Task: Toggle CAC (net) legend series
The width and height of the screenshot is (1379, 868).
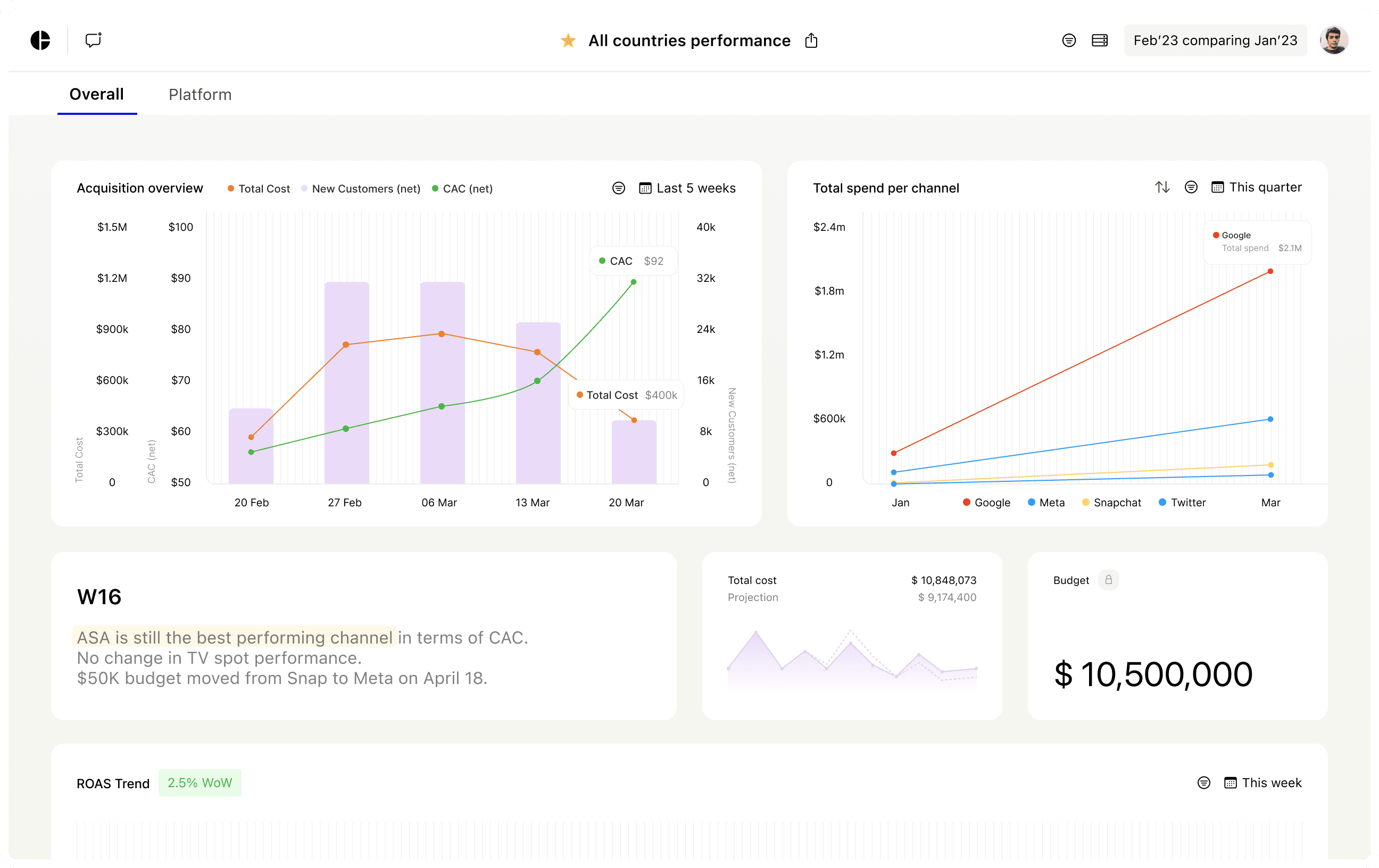Action: [462, 189]
